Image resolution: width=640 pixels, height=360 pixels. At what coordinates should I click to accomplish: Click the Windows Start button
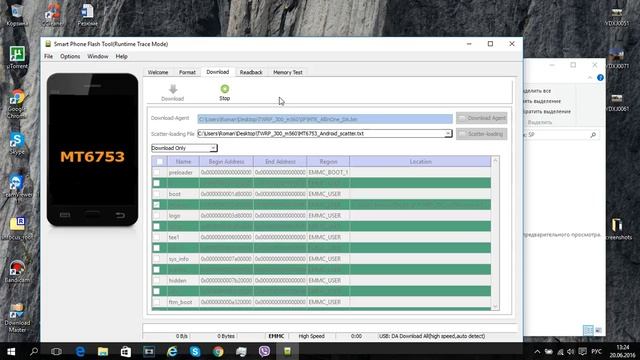coord(11,351)
